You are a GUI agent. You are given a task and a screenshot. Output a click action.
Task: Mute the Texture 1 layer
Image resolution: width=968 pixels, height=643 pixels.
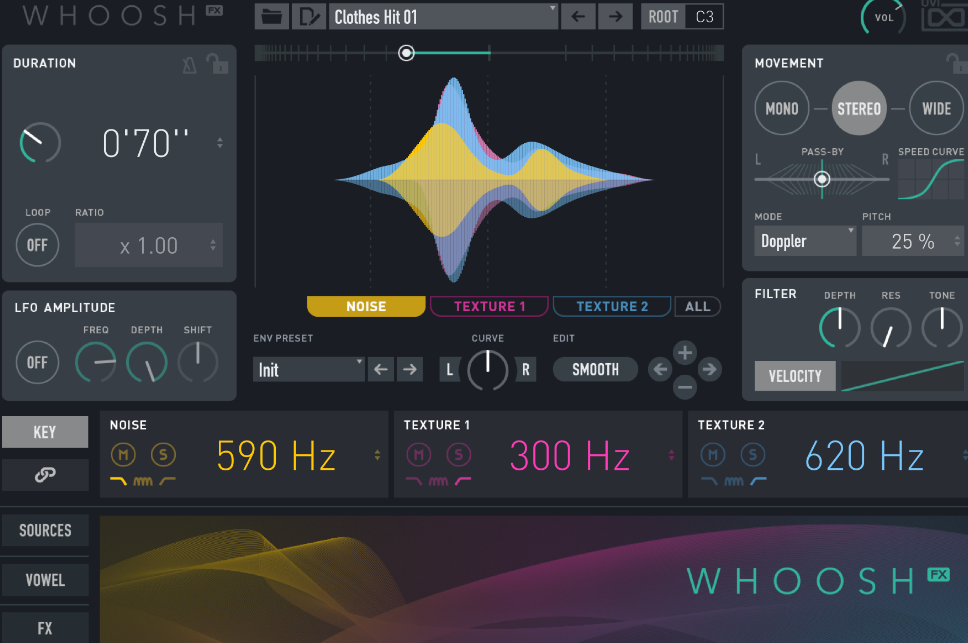click(419, 455)
